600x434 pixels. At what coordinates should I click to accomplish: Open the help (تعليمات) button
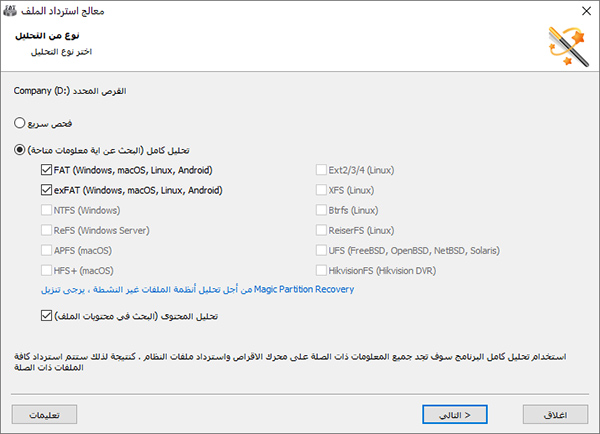[44, 414]
